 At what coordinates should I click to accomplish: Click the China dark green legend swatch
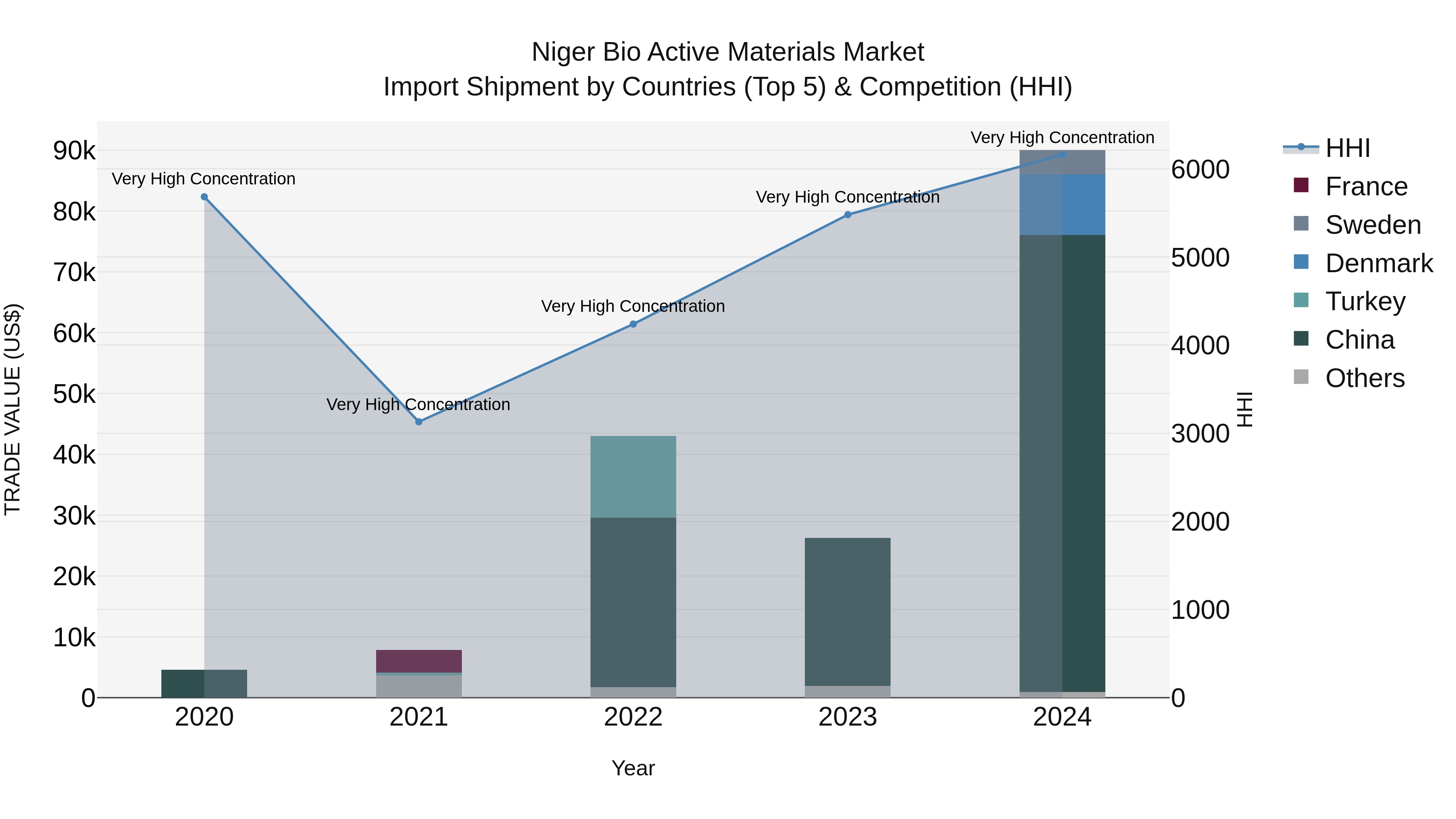1301,339
